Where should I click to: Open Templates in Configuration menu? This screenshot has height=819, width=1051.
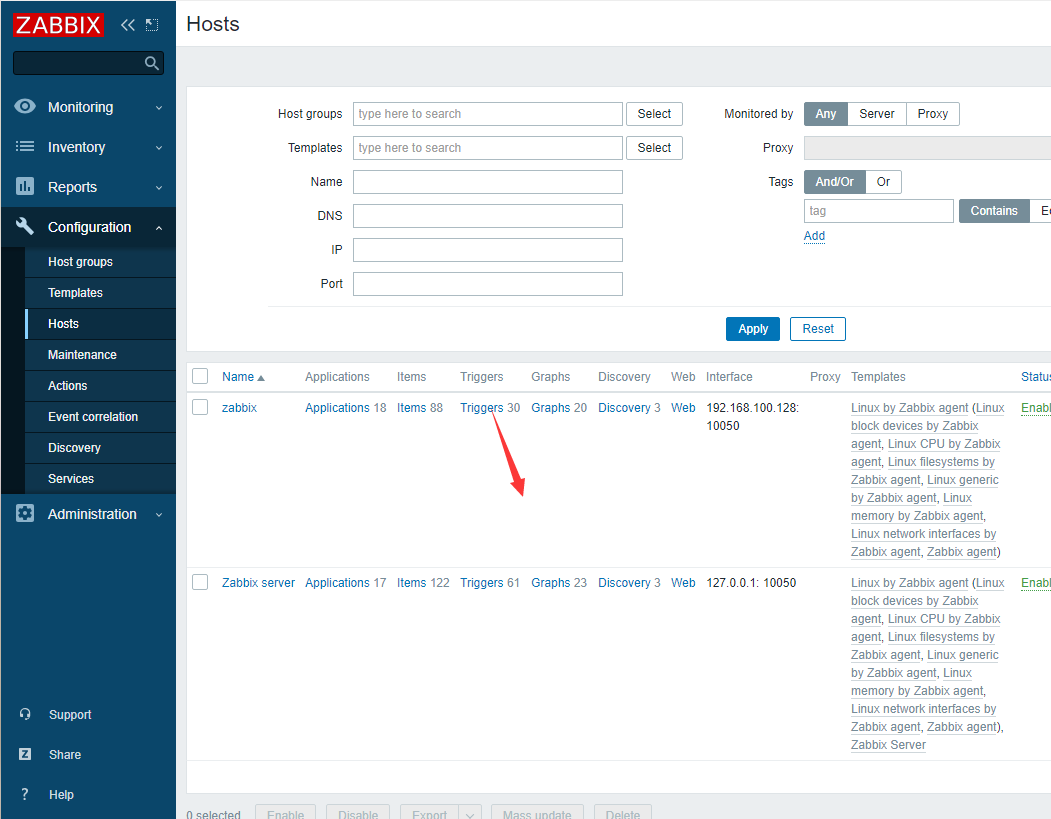click(x=101, y=293)
